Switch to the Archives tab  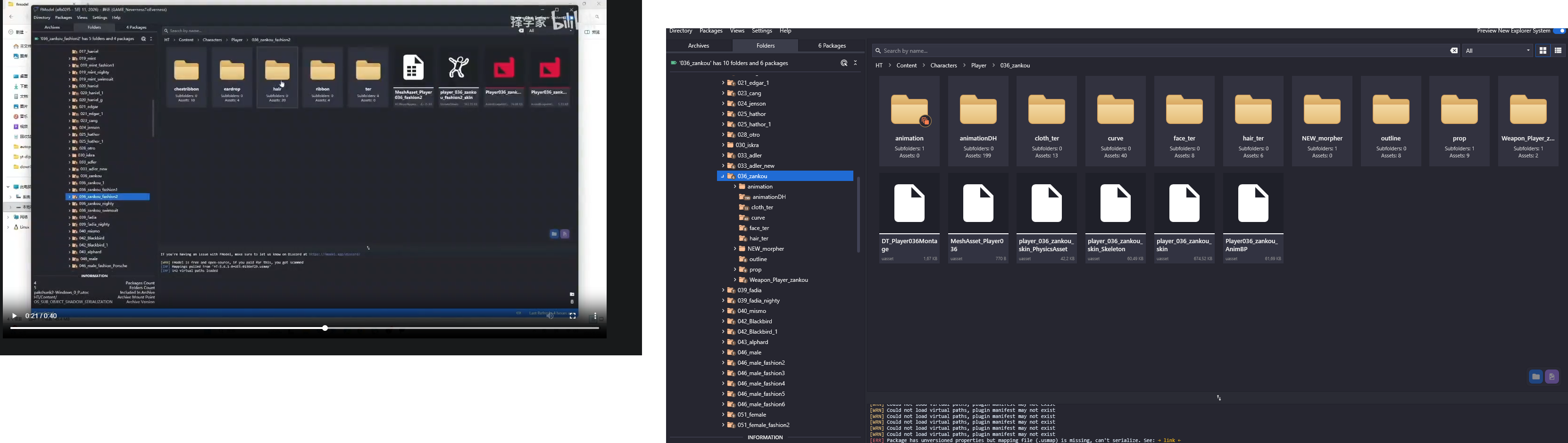(x=699, y=46)
